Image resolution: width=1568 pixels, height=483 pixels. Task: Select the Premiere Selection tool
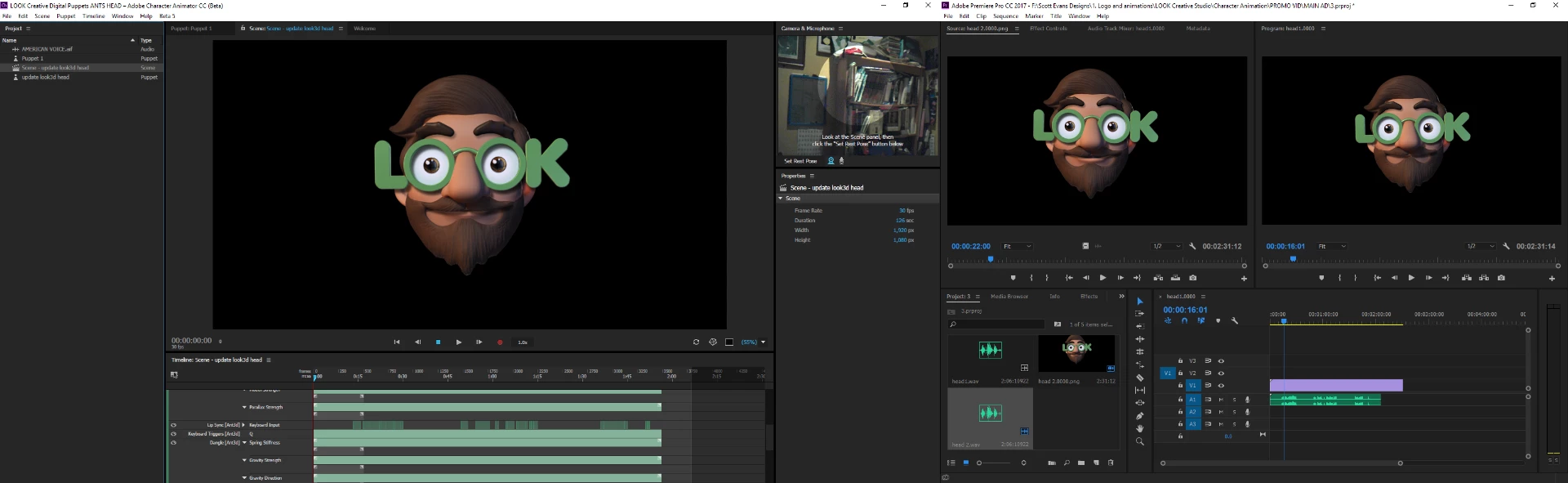point(1140,302)
